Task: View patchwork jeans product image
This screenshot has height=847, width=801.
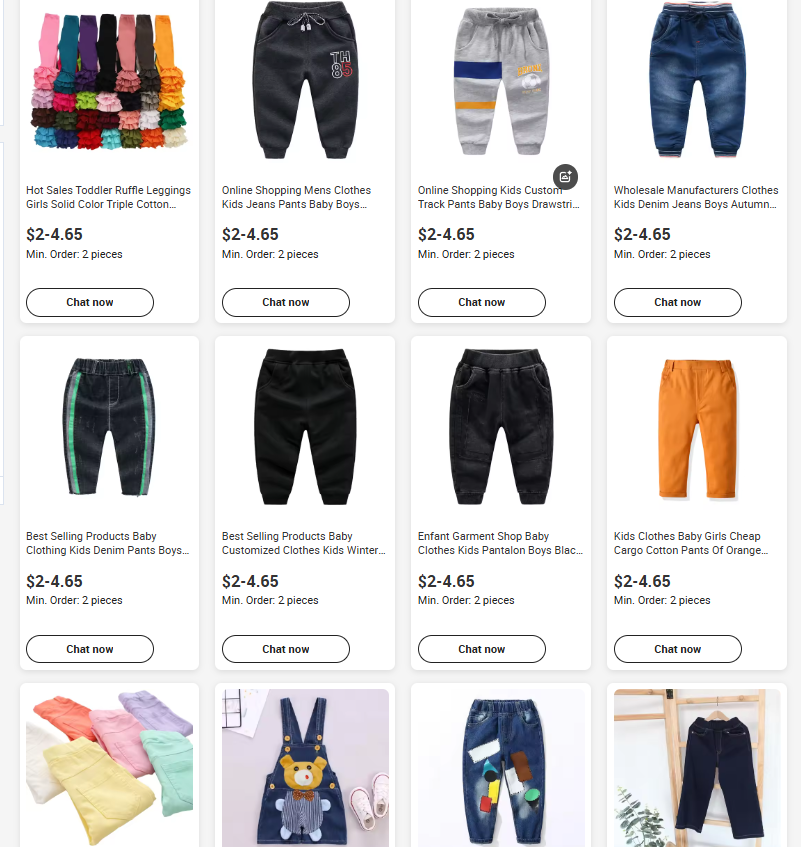Action: pos(501,768)
